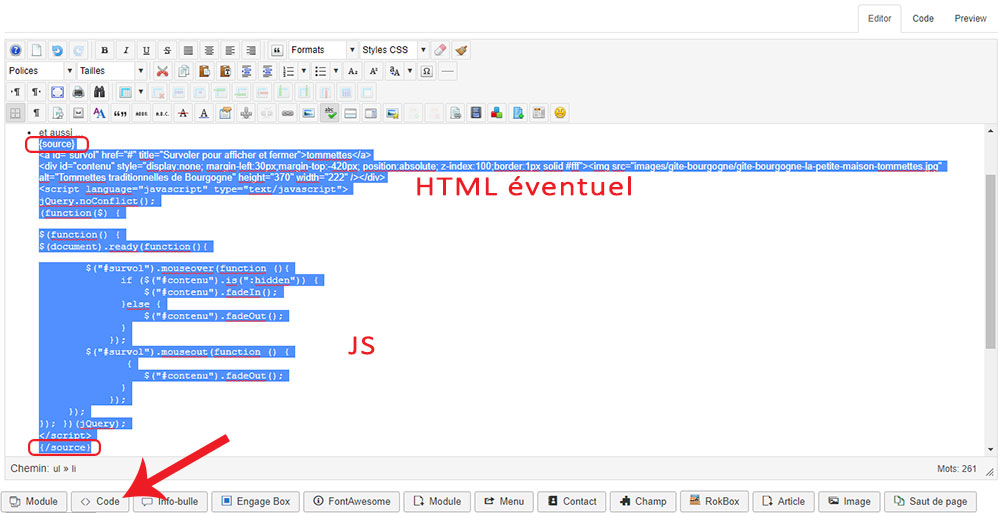Insert special character with Omega icon
Viewport: 1000px width, 513px height.
point(427,71)
